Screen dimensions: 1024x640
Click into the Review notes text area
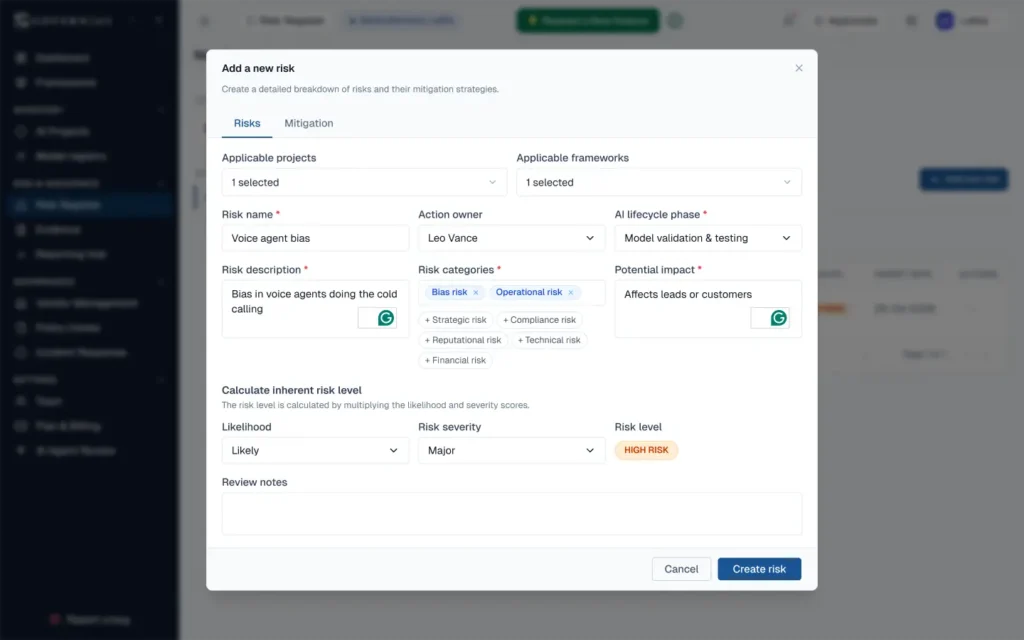point(511,513)
